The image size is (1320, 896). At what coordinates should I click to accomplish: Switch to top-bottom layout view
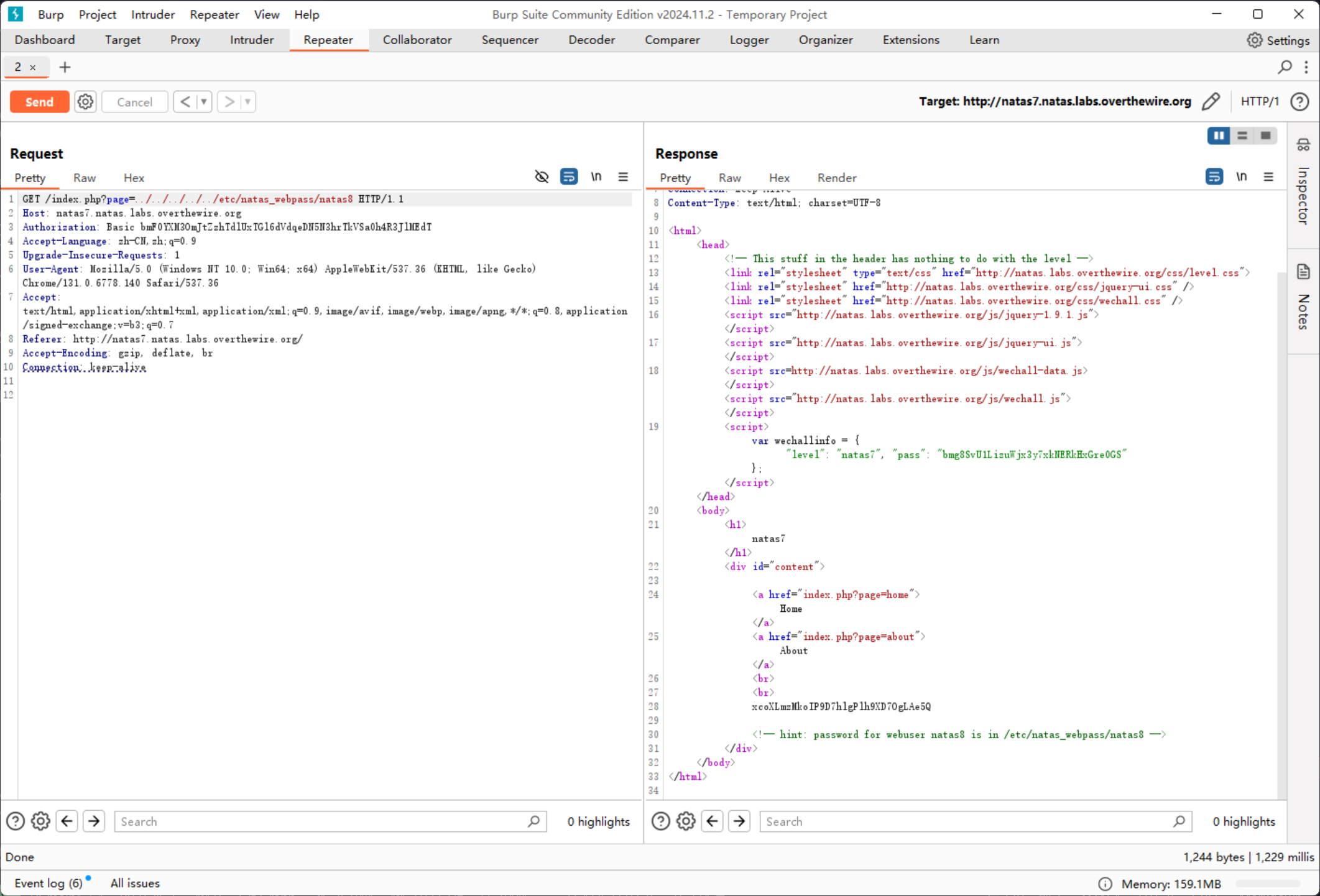click(1242, 136)
